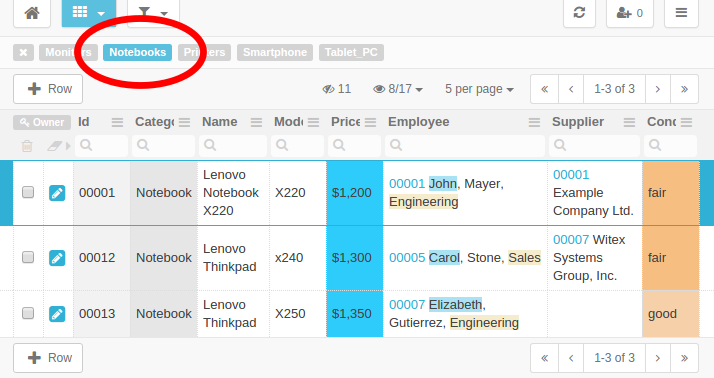Open the 5 per page dropdown
This screenshot has height=378, width=714.
click(479, 89)
